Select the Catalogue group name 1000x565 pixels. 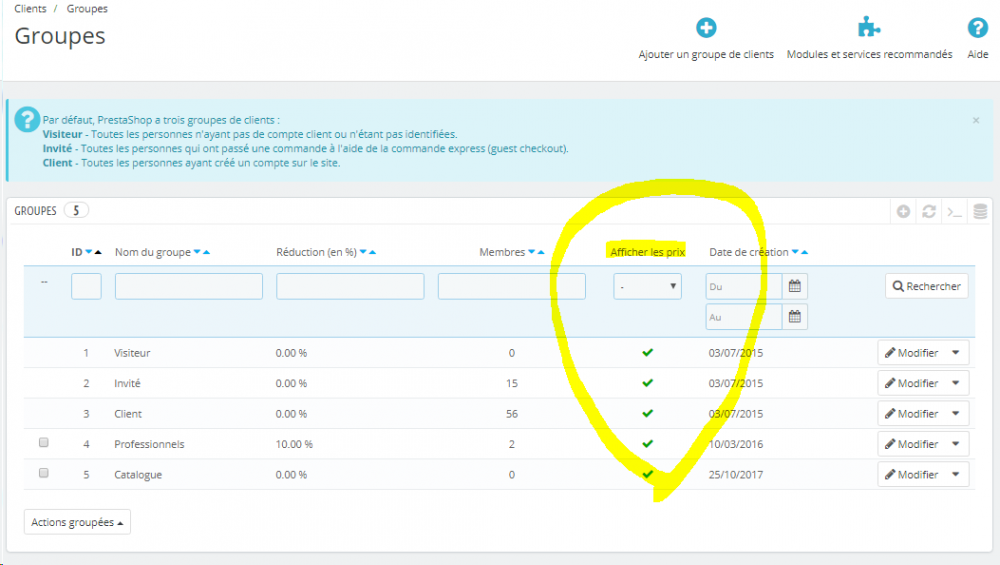(138, 475)
